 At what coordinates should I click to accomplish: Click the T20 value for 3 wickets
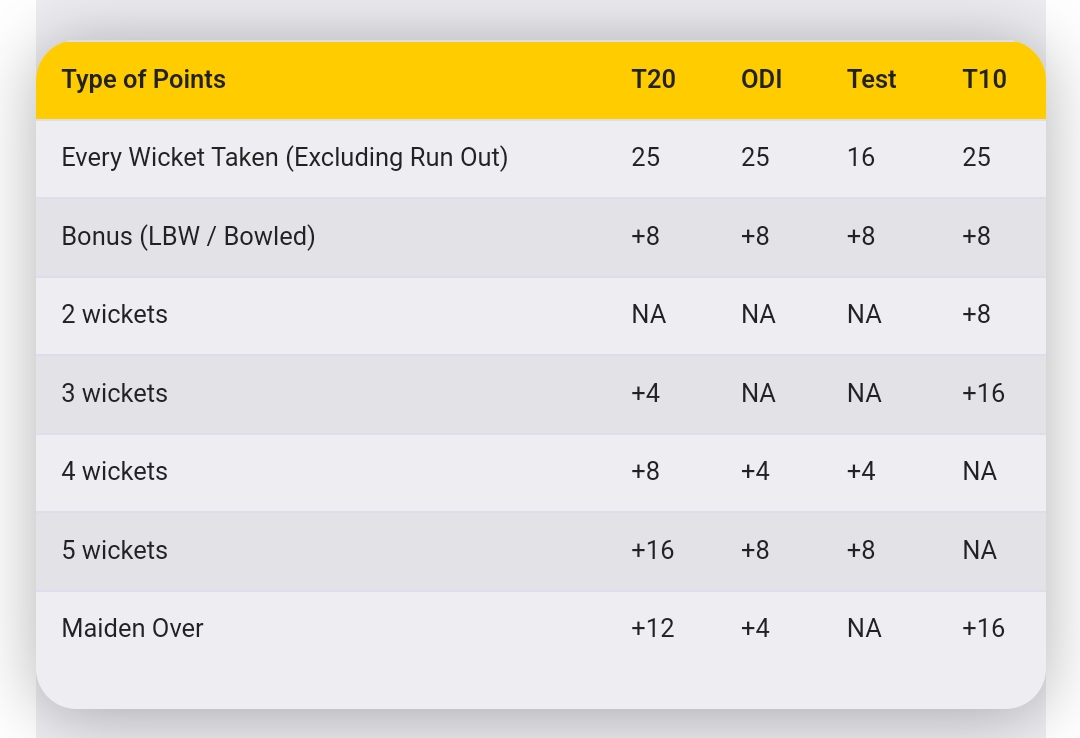[x=645, y=393]
